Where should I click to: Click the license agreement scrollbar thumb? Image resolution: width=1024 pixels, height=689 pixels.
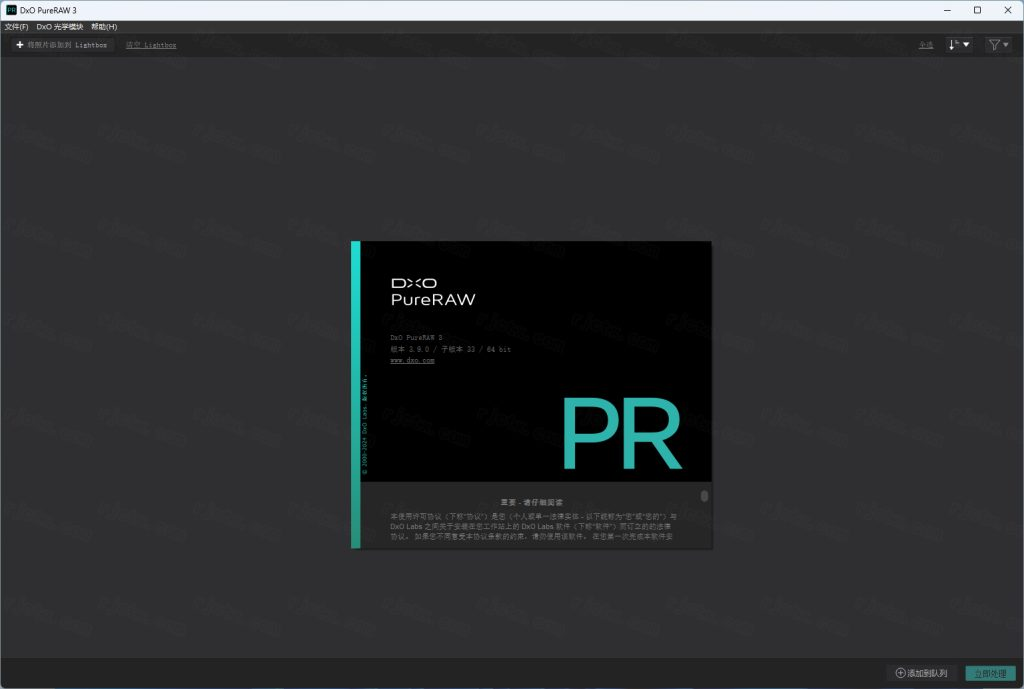(x=704, y=496)
